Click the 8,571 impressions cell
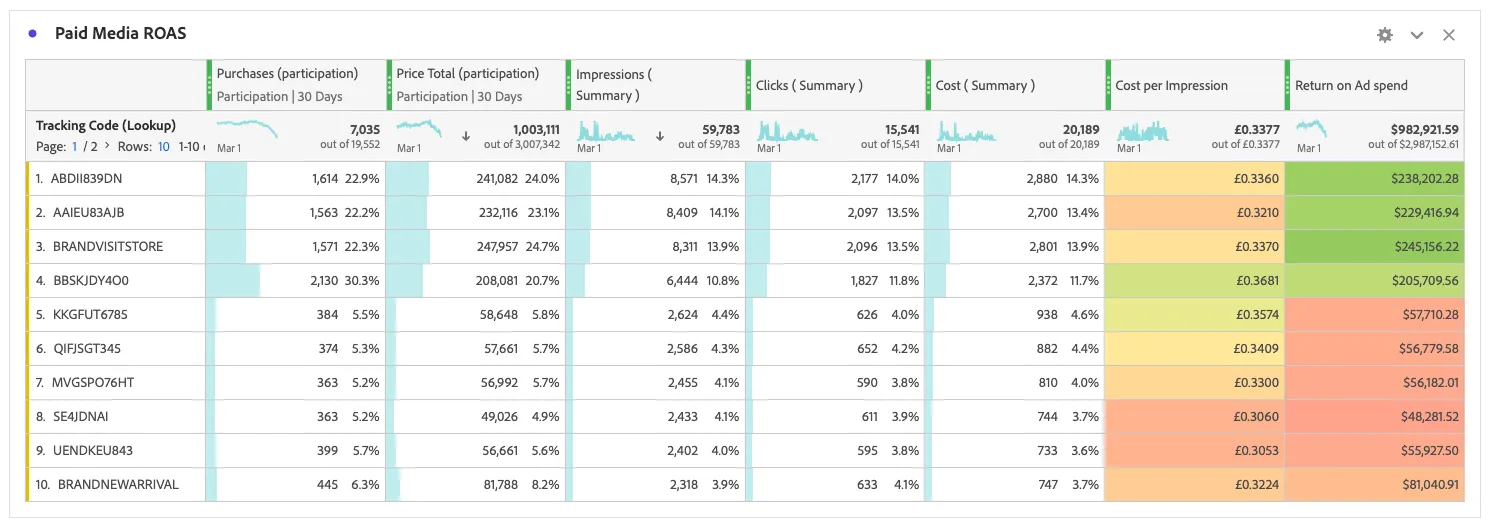The width and height of the screenshot is (1490, 526). [656, 178]
